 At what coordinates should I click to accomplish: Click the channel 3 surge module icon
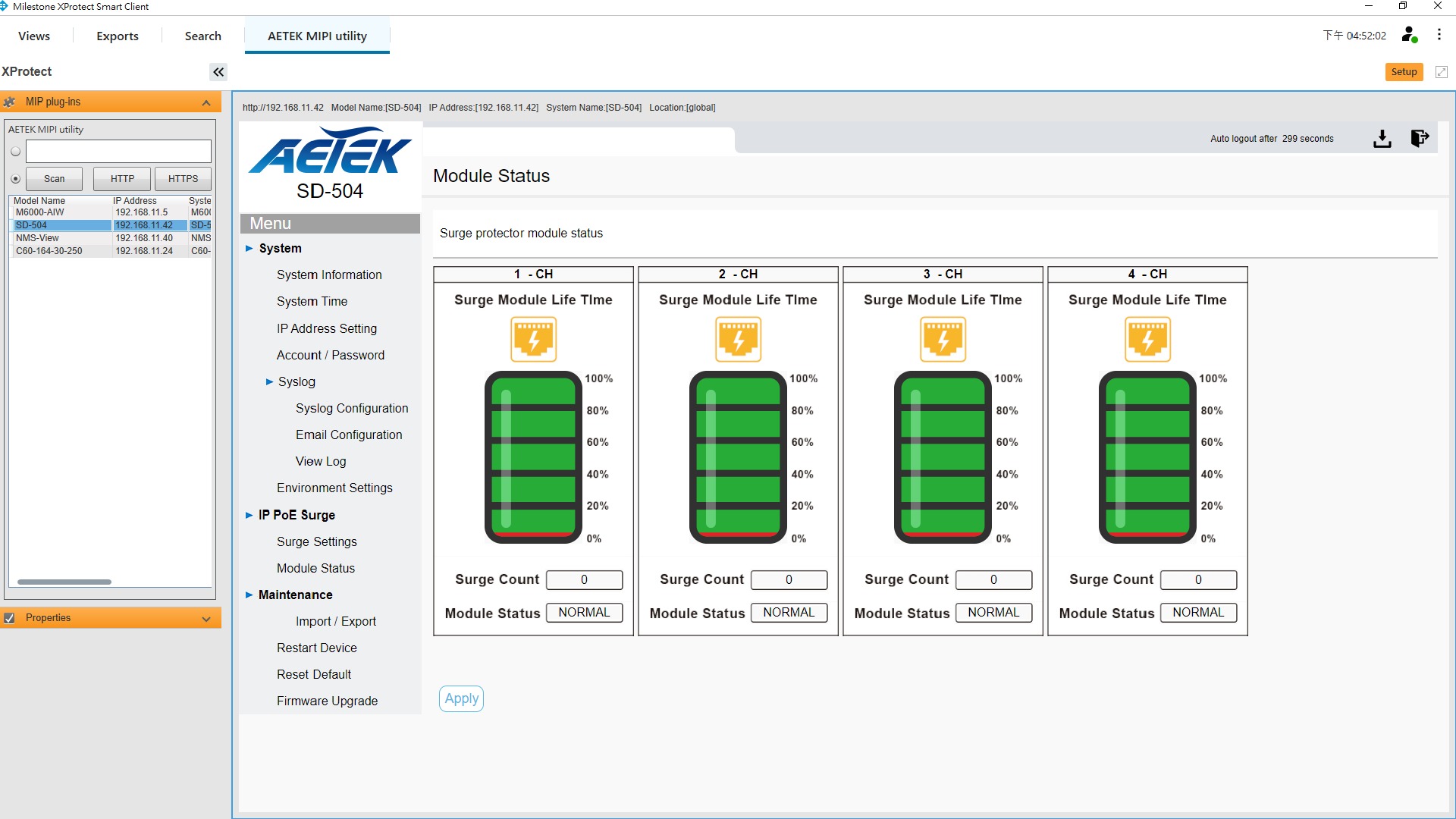(x=943, y=339)
